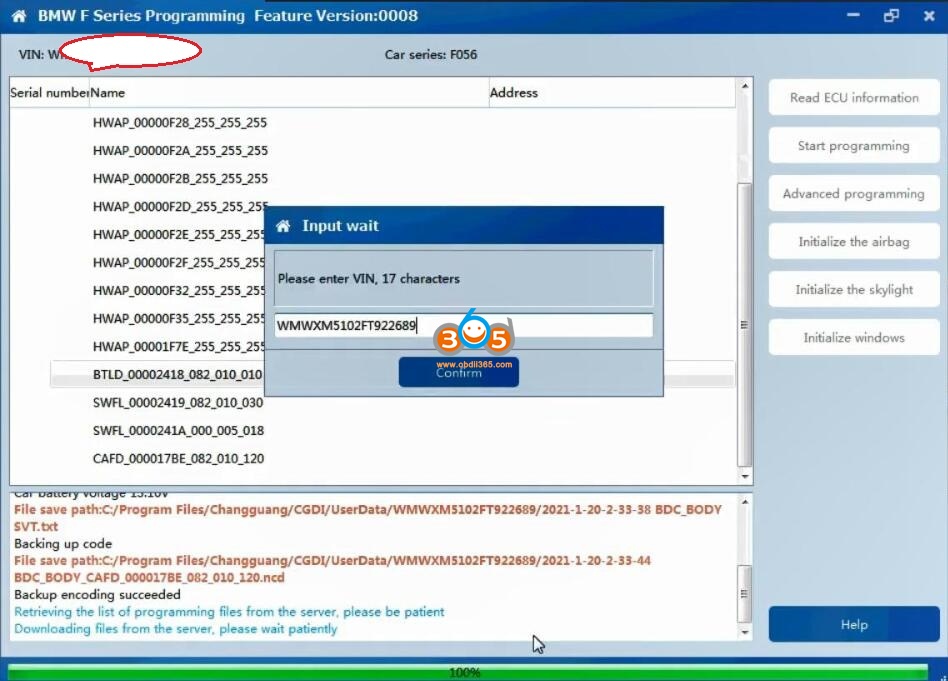Viewport: 948px width, 681px height.
Task: Click the VIN input field
Action: point(463,325)
